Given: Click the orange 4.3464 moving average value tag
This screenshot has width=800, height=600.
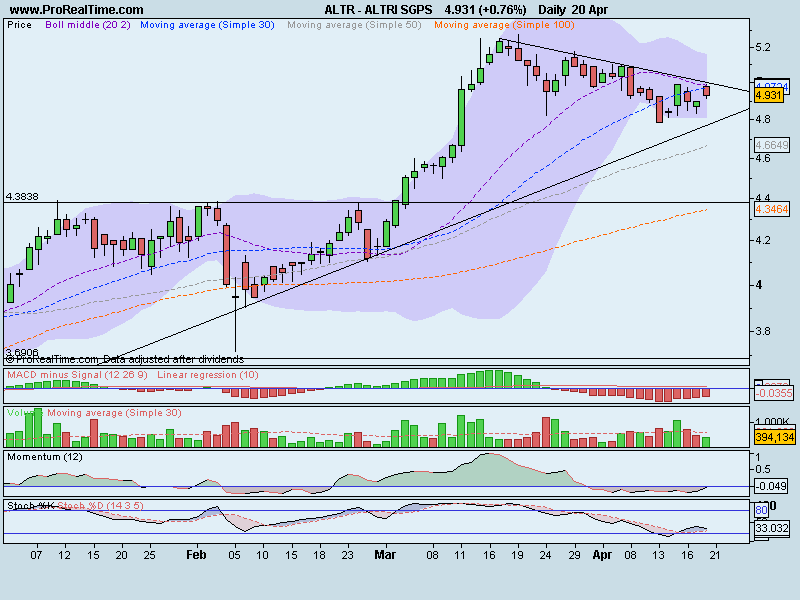Looking at the screenshot, I should [772, 209].
